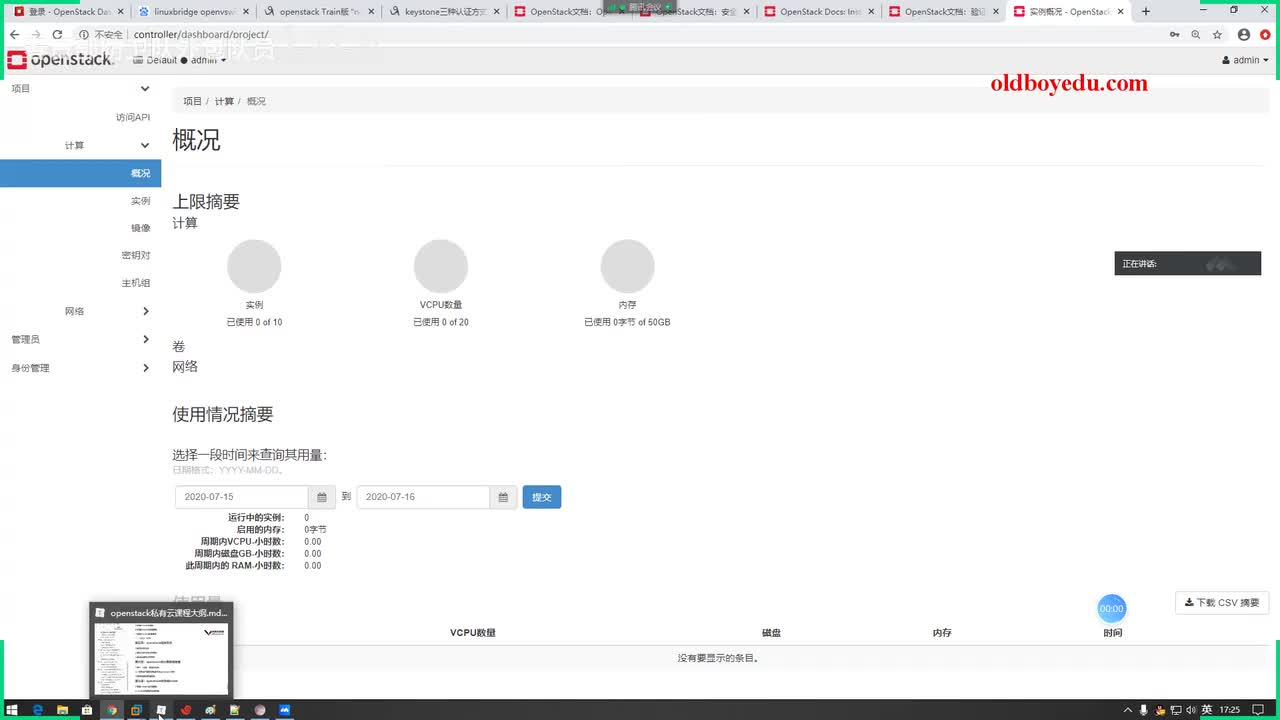1280x720 pixels.
Task: Open 实例 in the sidebar
Action: pyautogui.click(x=140, y=201)
